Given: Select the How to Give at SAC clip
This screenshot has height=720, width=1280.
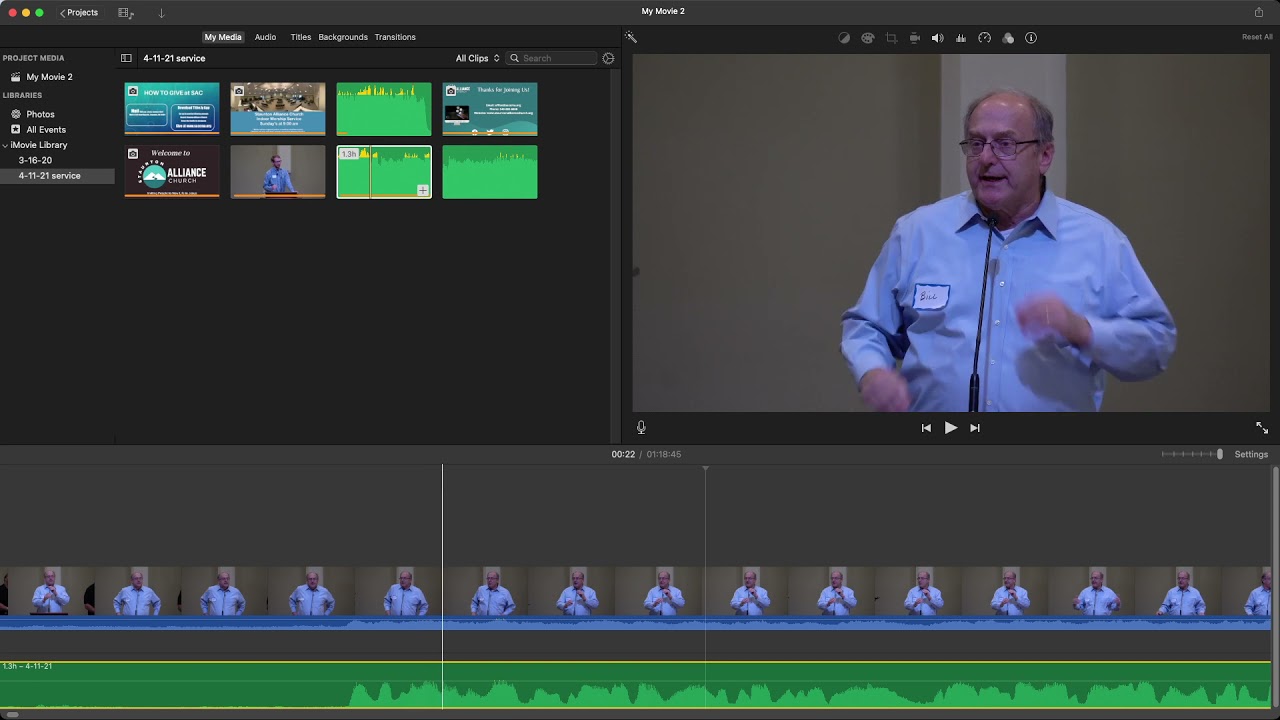Looking at the screenshot, I should [172, 108].
